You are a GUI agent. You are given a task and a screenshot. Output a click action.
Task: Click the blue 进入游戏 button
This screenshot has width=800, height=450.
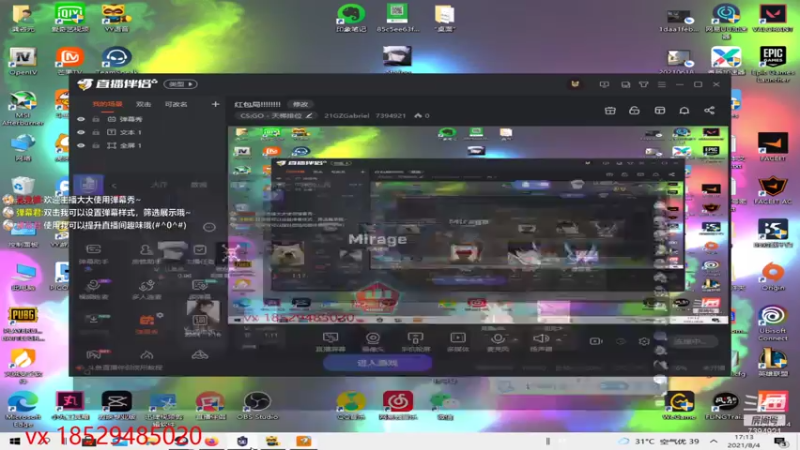tap(378, 363)
